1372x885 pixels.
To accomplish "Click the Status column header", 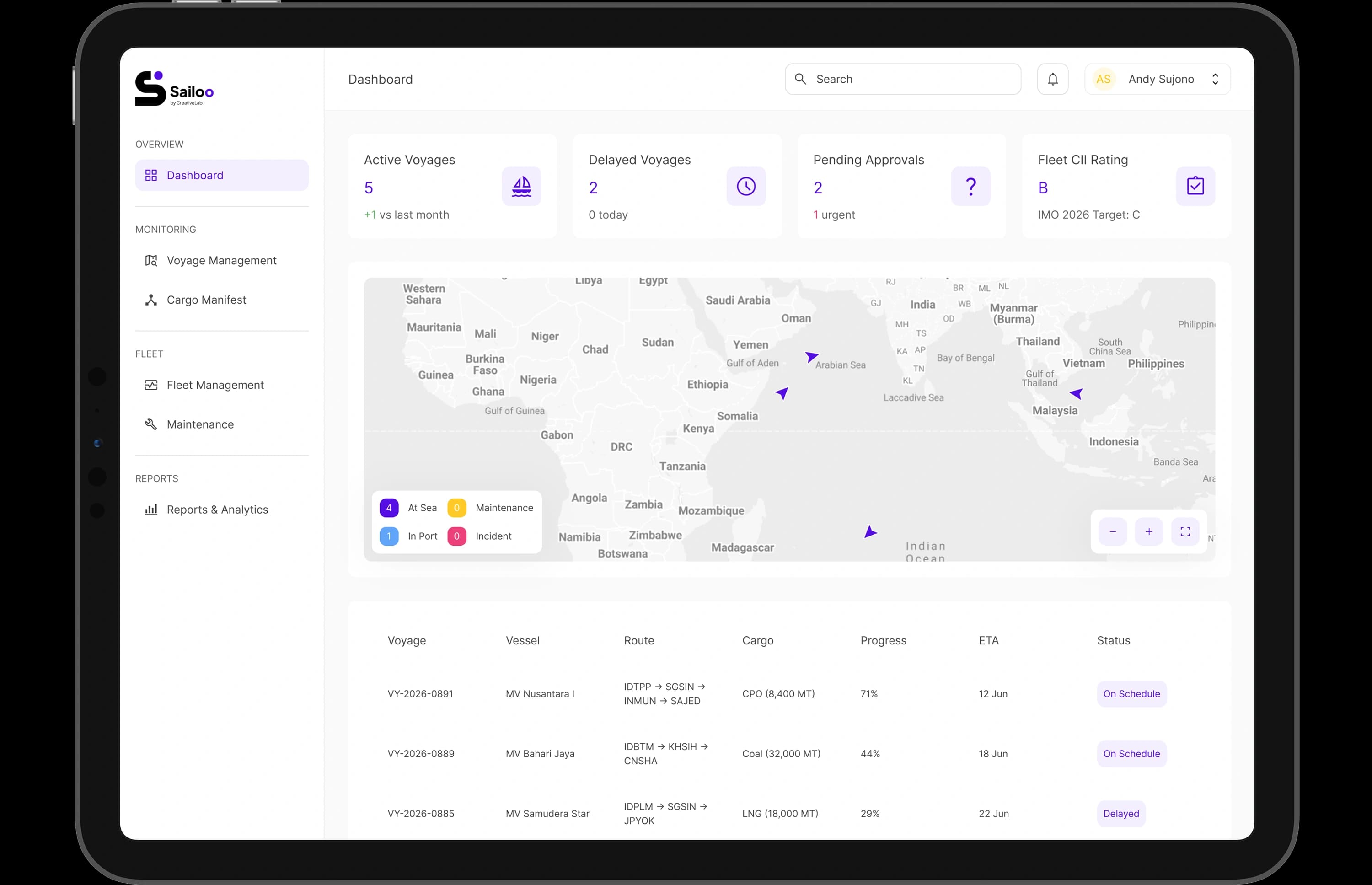I will [x=1113, y=640].
